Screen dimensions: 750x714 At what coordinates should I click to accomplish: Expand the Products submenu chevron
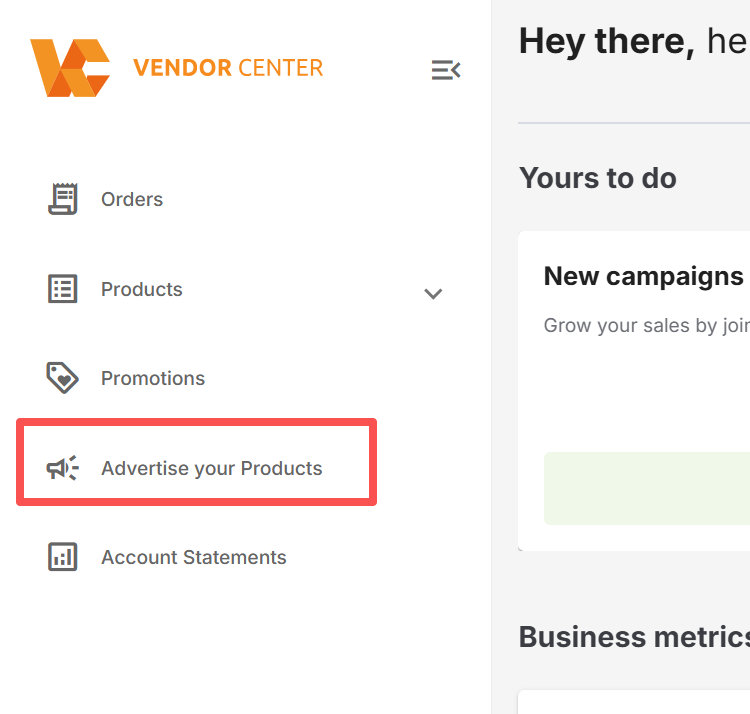tap(433, 293)
